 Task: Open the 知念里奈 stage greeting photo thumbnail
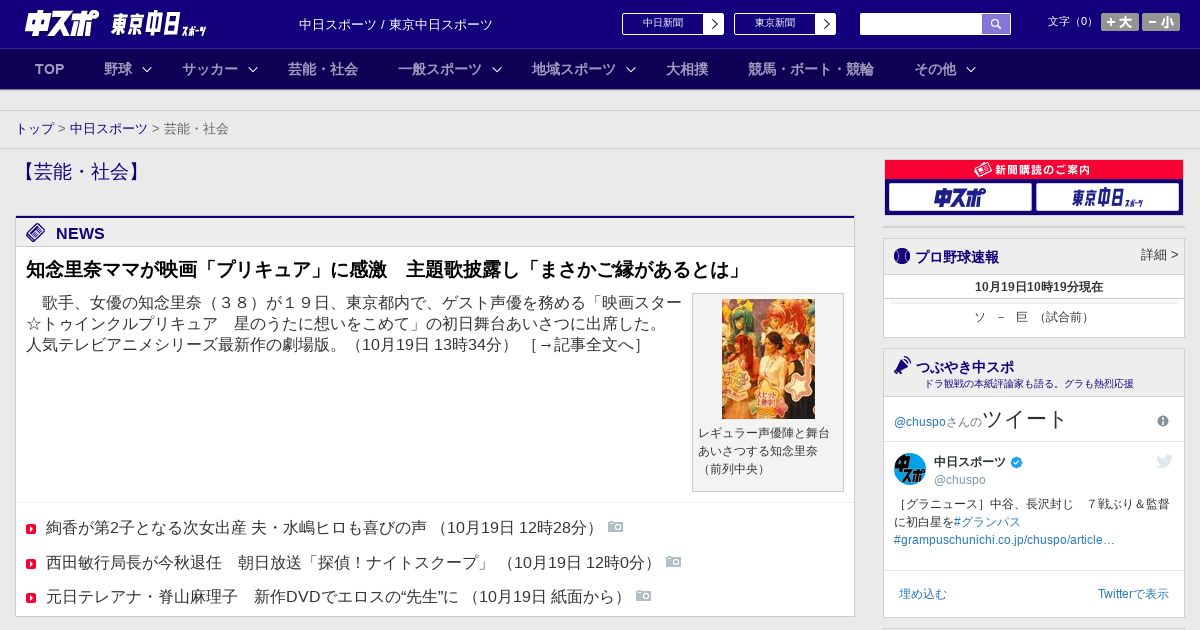coord(768,359)
